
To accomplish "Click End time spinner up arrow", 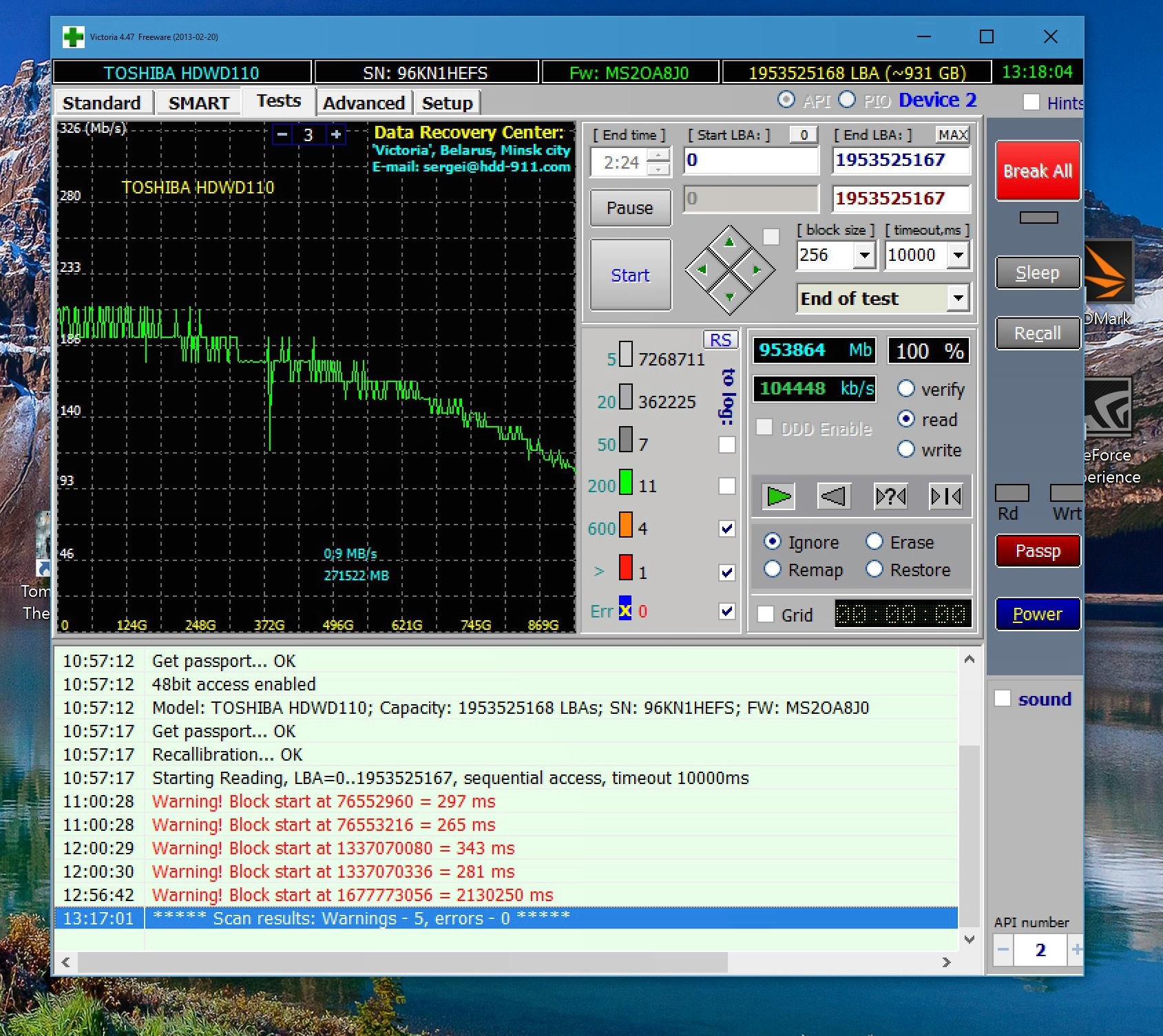I will [x=659, y=156].
